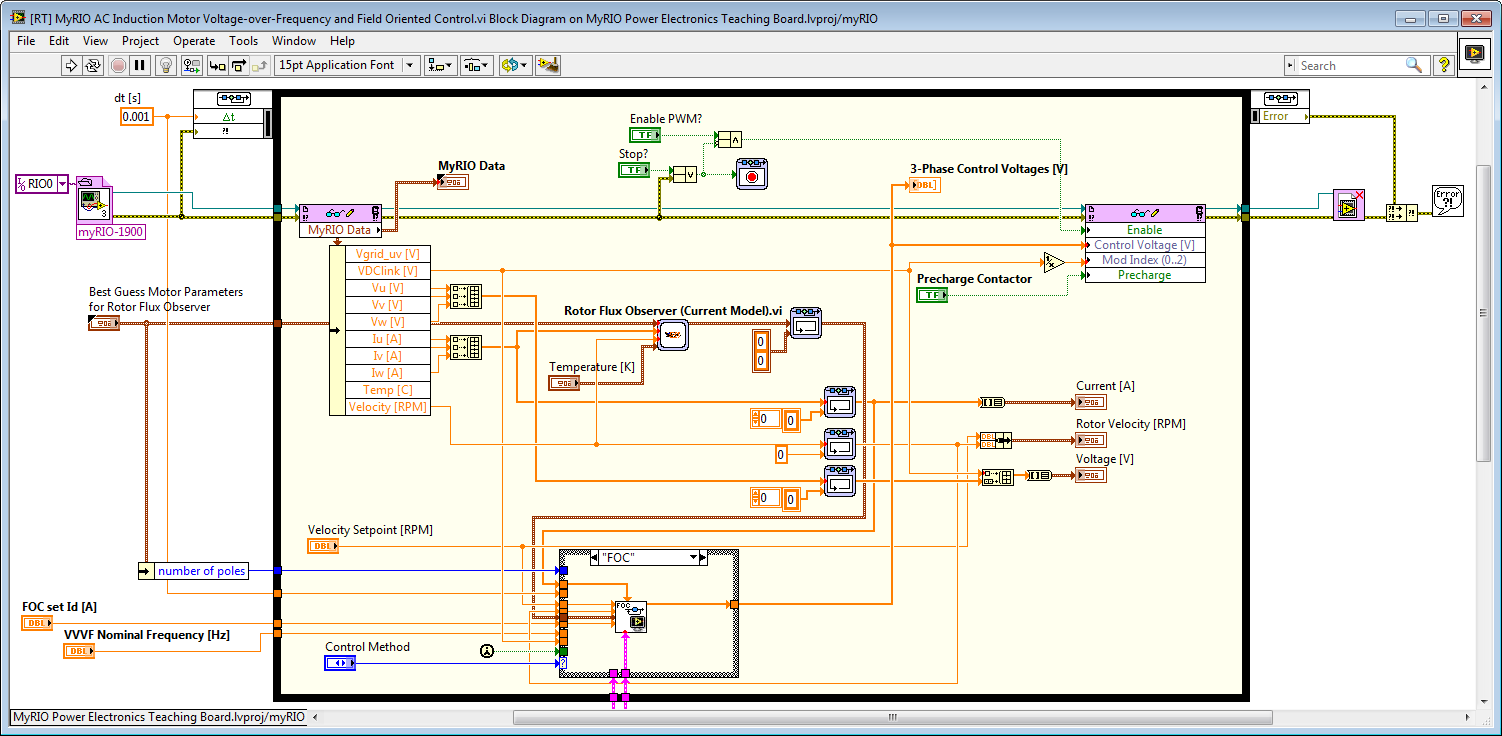Open the Edit menu
Screen dimensions: 1502x736
[59, 41]
